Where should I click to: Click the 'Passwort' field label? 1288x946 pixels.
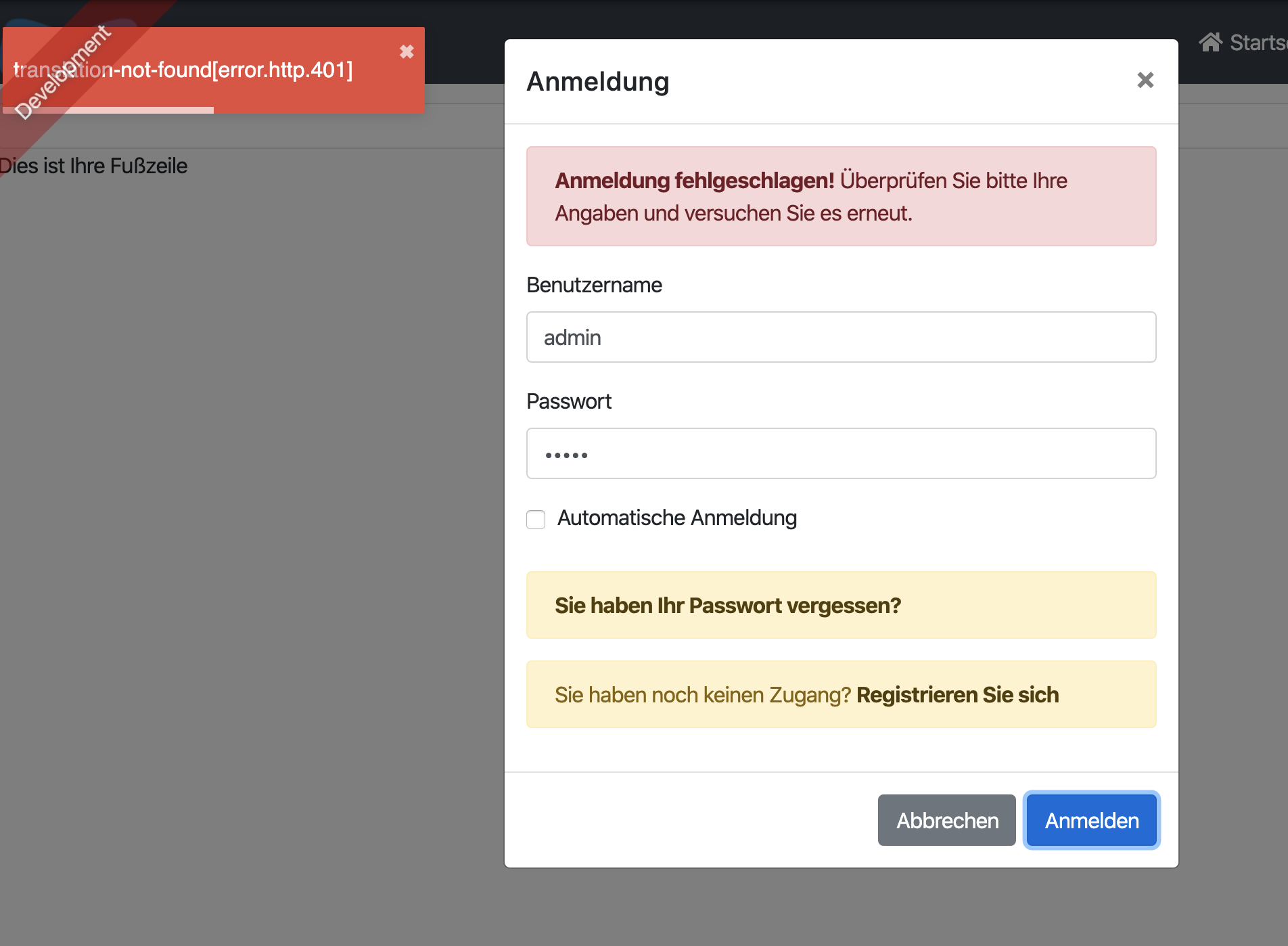click(x=569, y=401)
